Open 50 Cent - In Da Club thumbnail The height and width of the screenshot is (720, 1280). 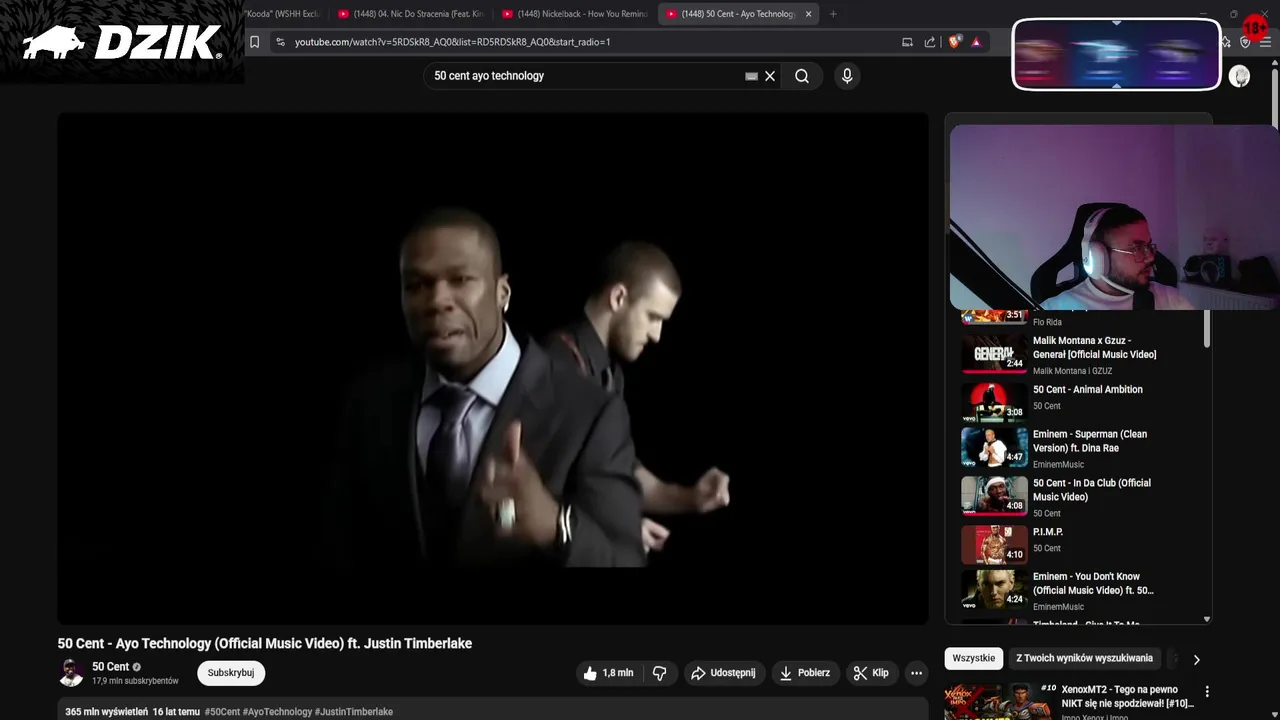(x=994, y=495)
